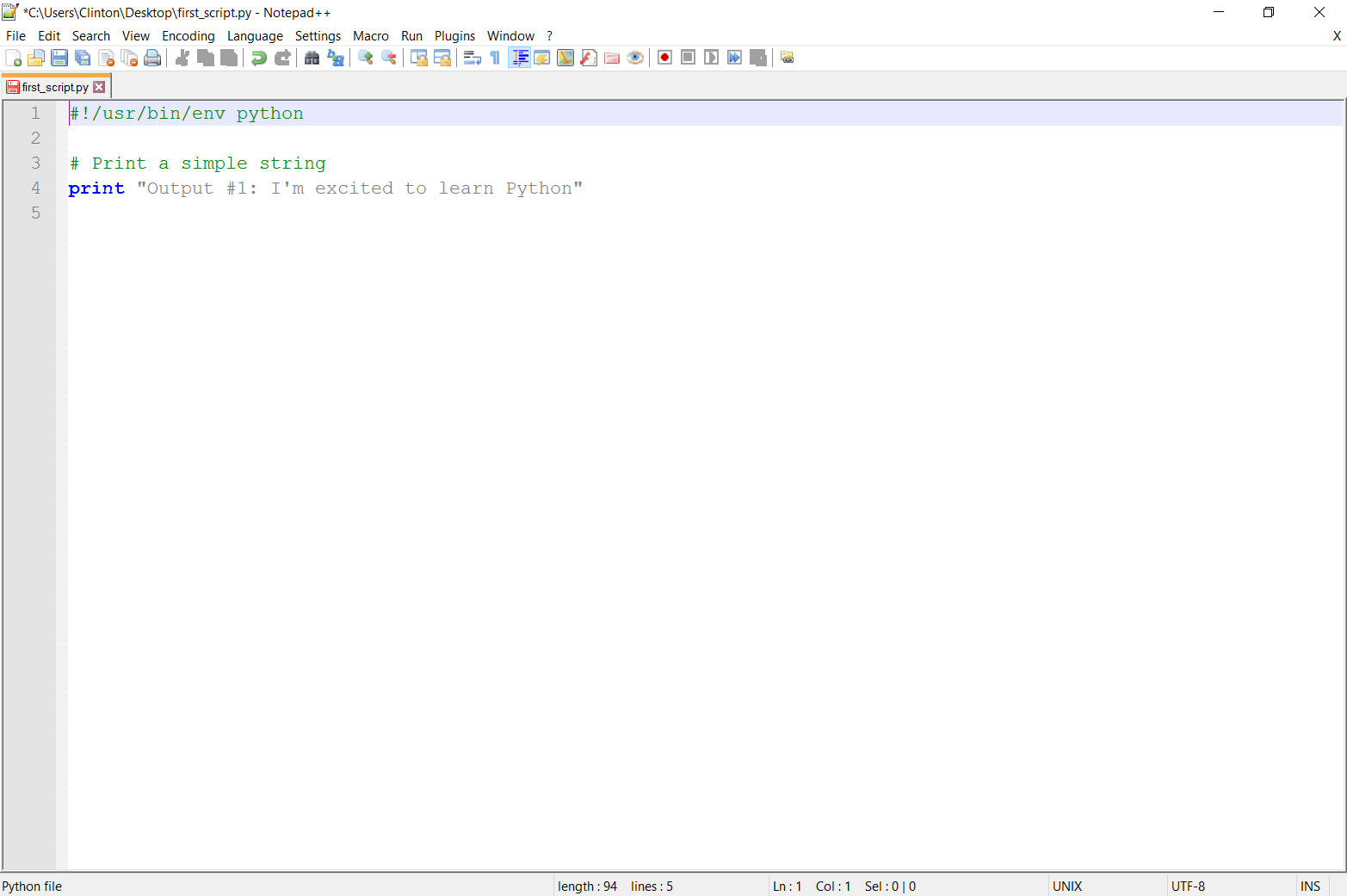This screenshot has width=1347, height=896.
Task: Click the Save All icon
Action: click(x=83, y=58)
